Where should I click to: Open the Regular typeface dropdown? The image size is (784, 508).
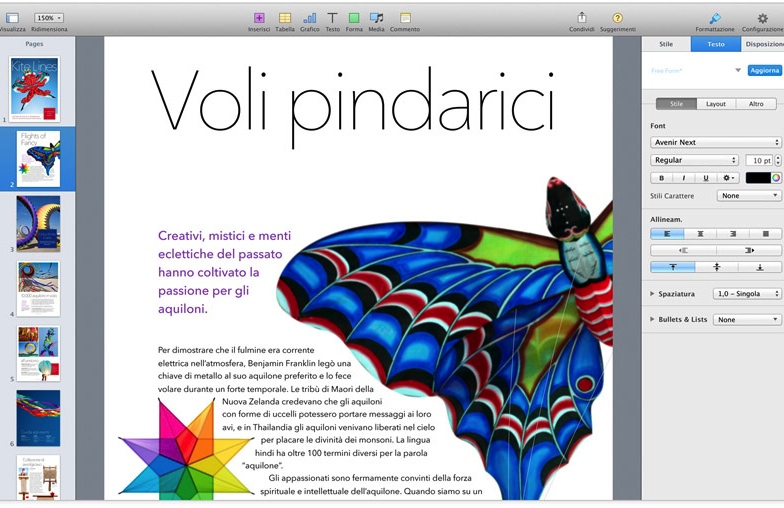click(694, 160)
